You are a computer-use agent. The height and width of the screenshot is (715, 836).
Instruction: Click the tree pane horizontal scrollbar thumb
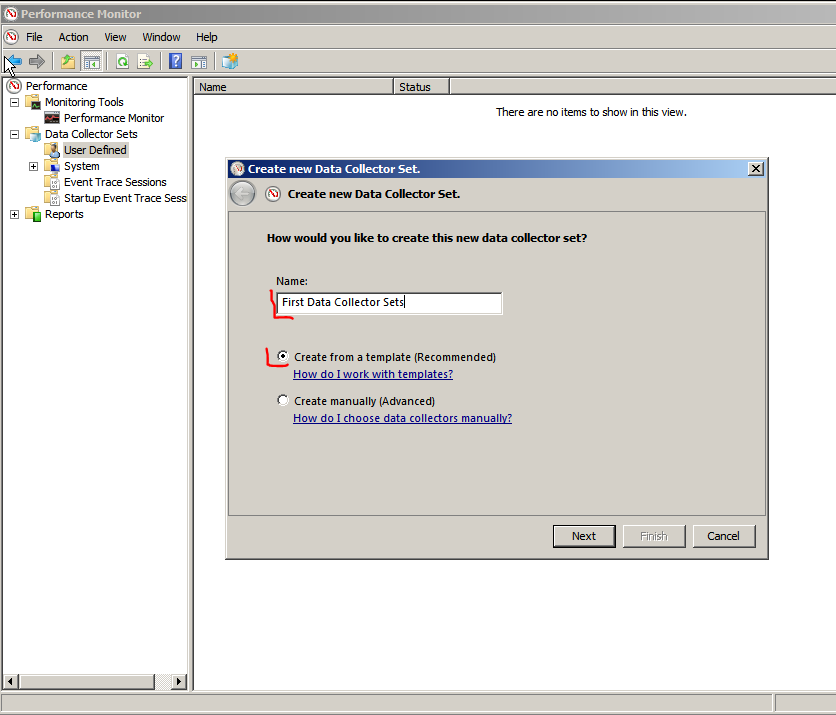(x=87, y=681)
